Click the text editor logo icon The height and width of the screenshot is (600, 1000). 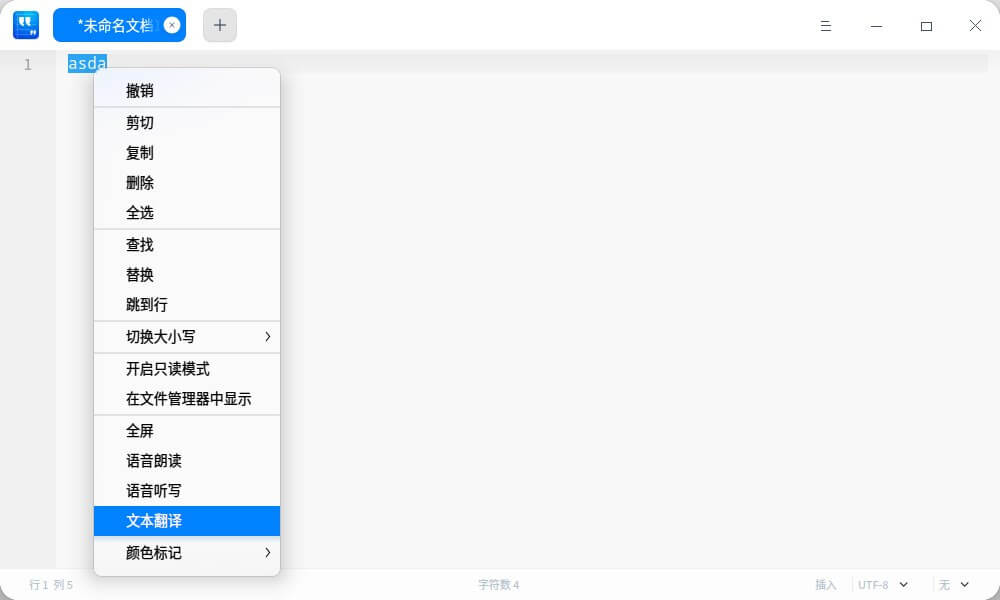point(25,24)
